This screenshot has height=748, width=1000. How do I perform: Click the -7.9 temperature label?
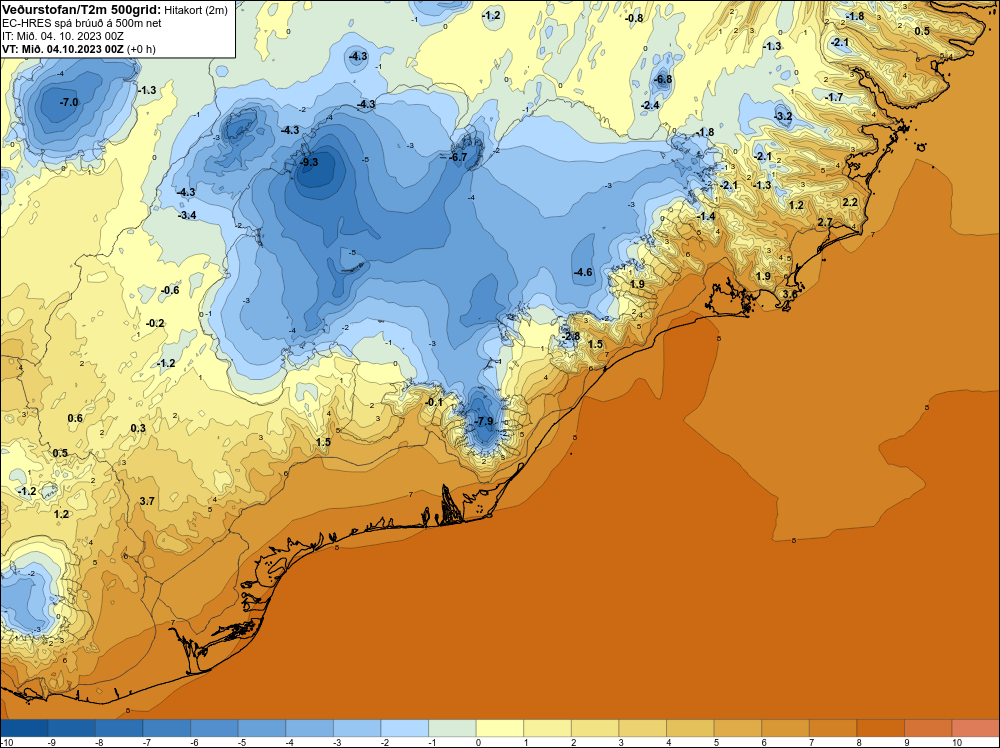[484, 421]
